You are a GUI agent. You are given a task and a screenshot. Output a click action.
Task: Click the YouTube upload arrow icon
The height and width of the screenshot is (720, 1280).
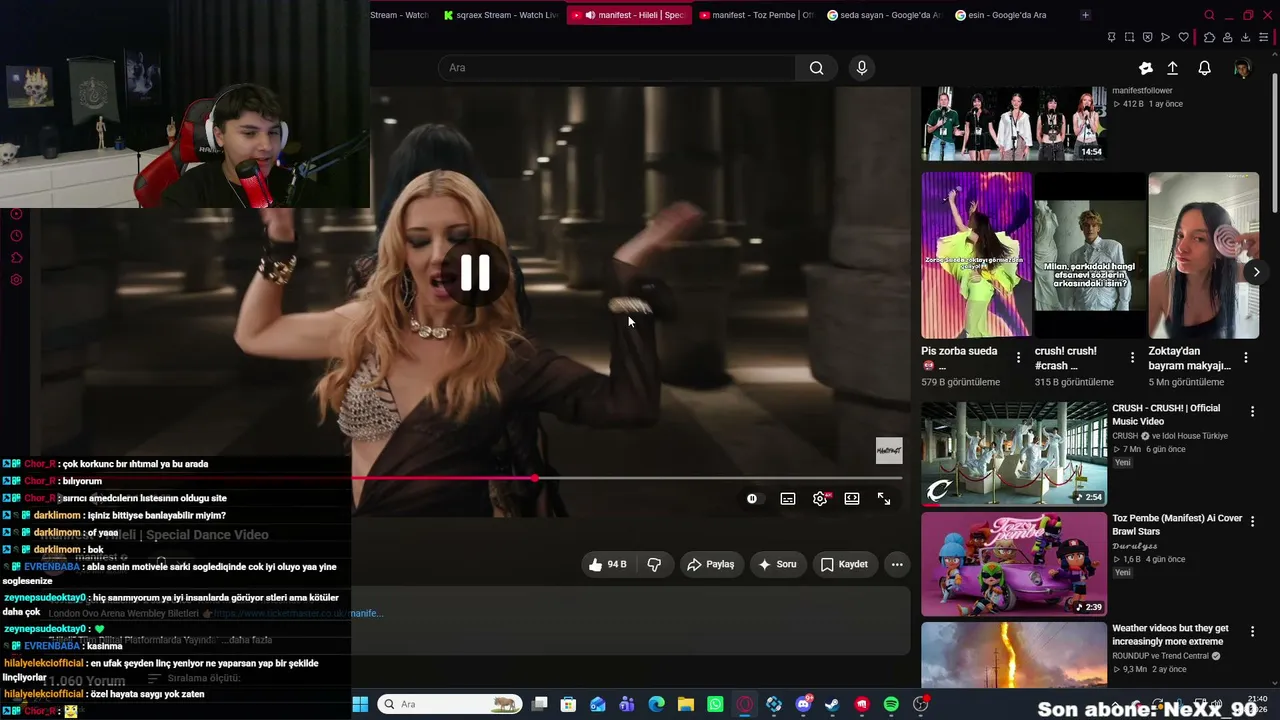1173,68
